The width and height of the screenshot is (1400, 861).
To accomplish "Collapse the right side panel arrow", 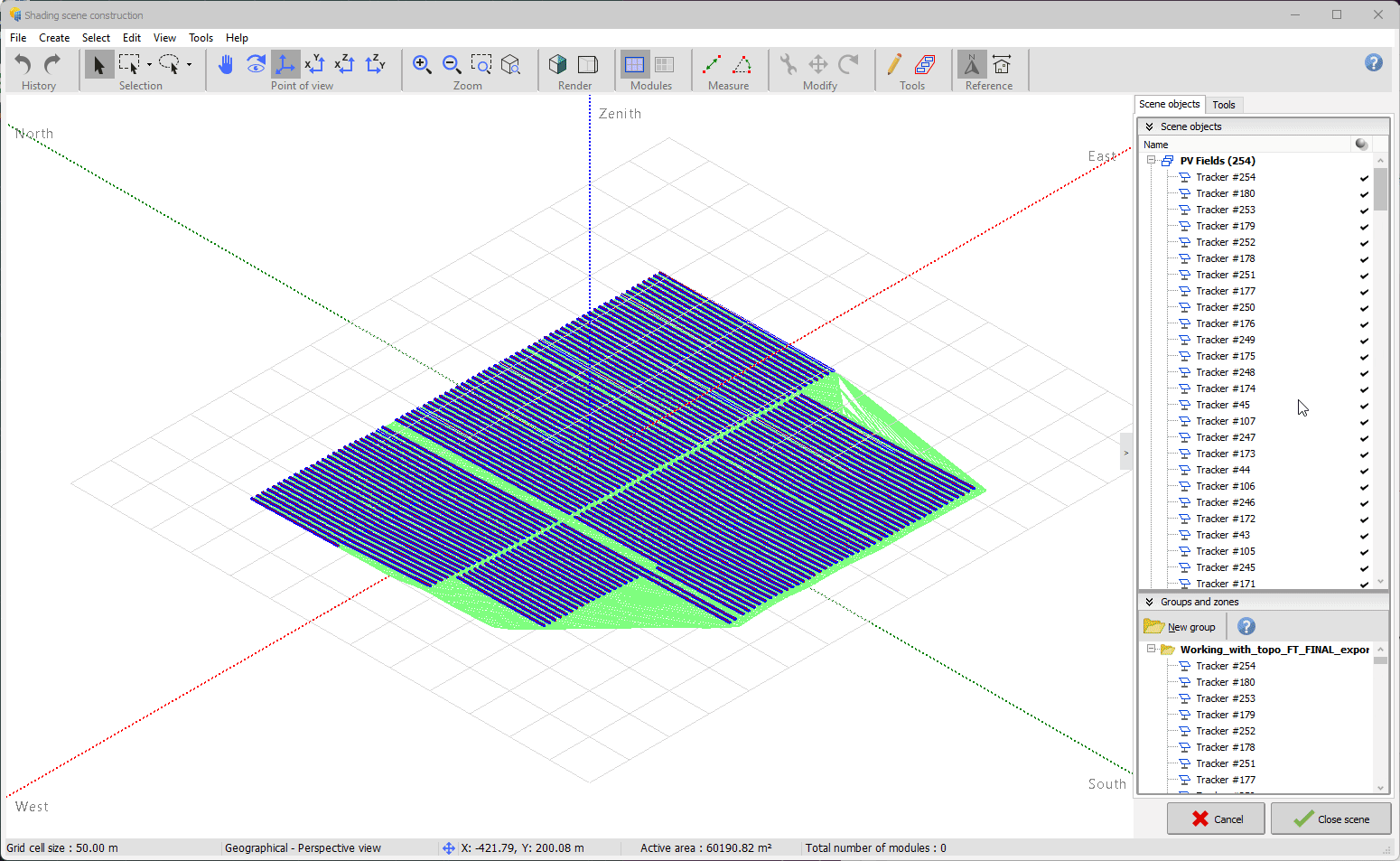I will (1125, 453).
